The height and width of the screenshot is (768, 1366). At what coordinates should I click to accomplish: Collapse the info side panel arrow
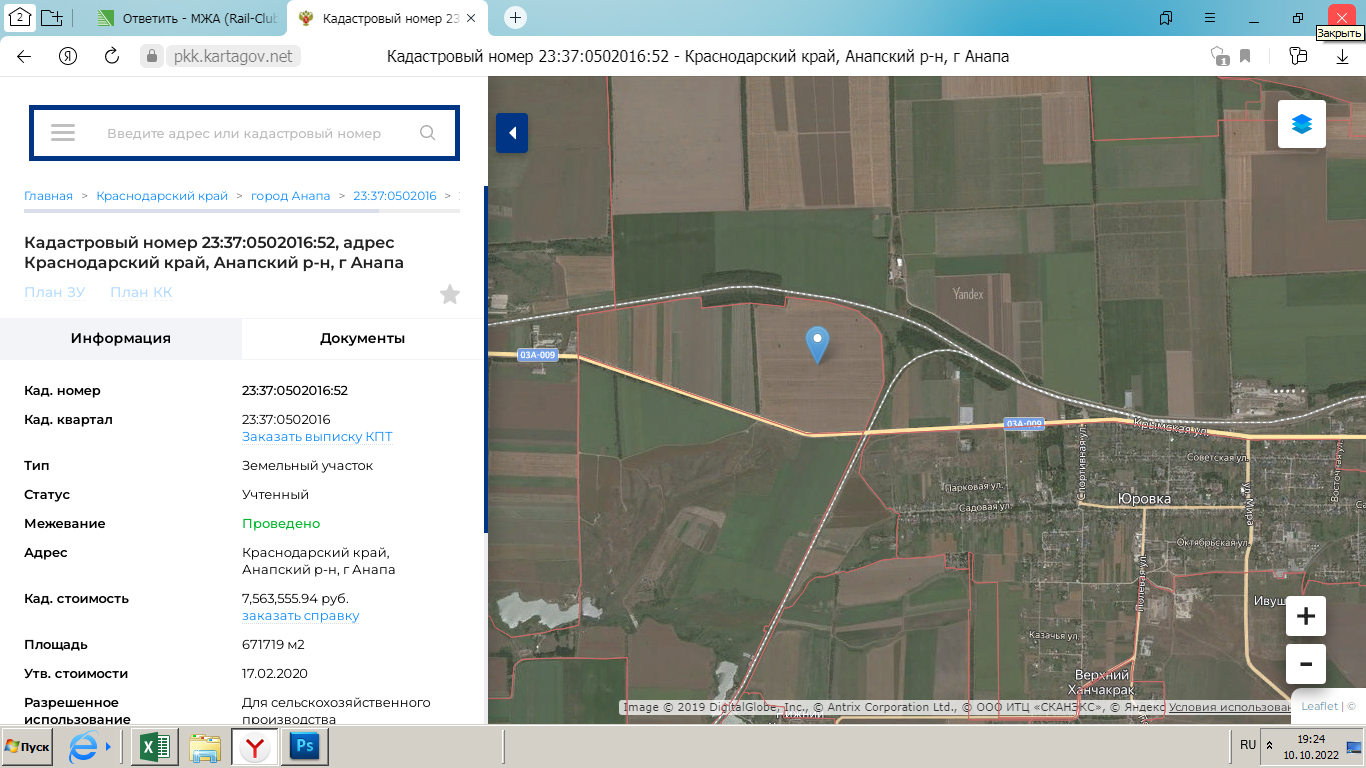point(512,133)
